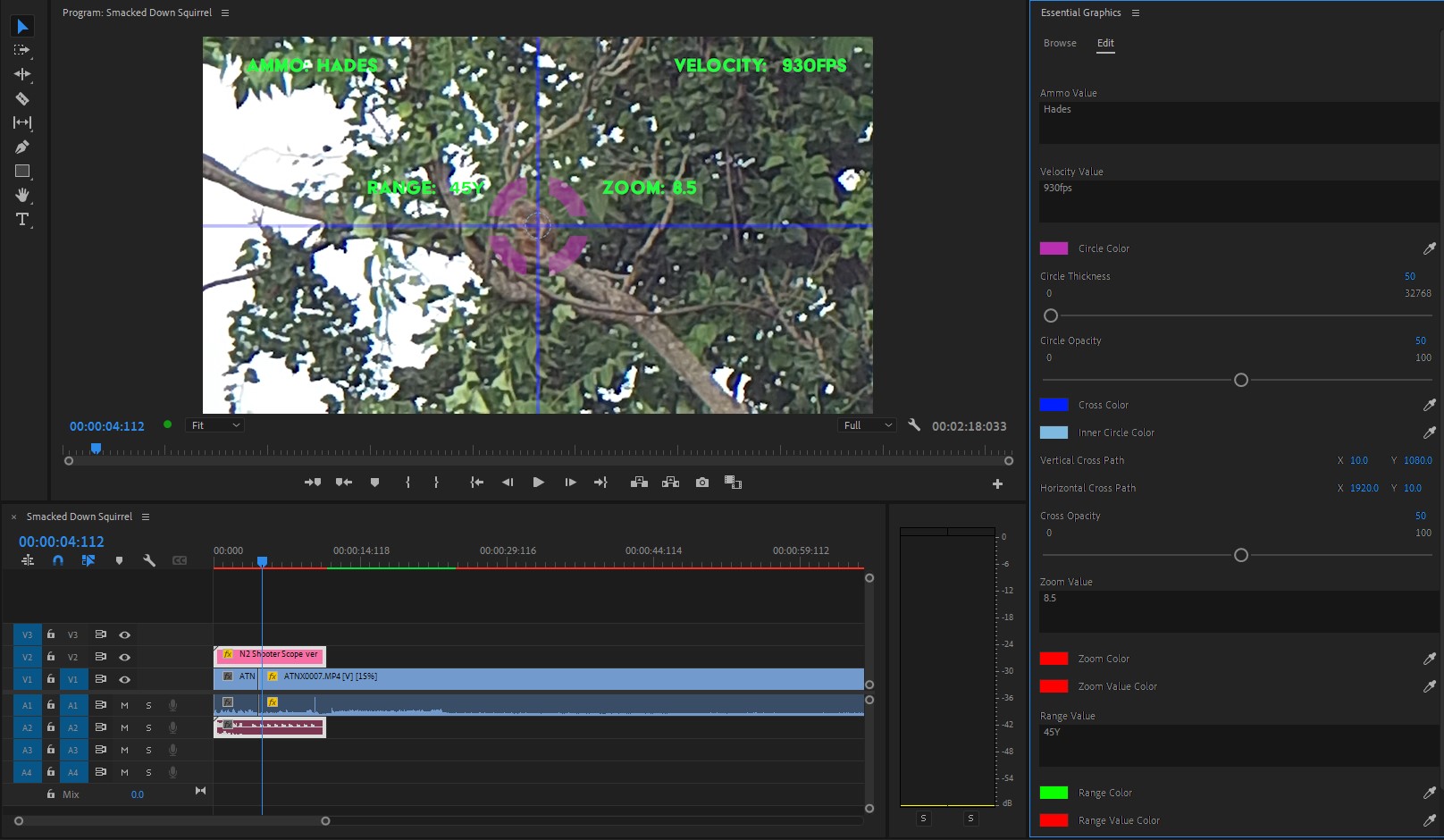Pick Circle Color with the eyedropper
The width and height of the screenshot is (1444, 840).
[x=1429, y=248]
